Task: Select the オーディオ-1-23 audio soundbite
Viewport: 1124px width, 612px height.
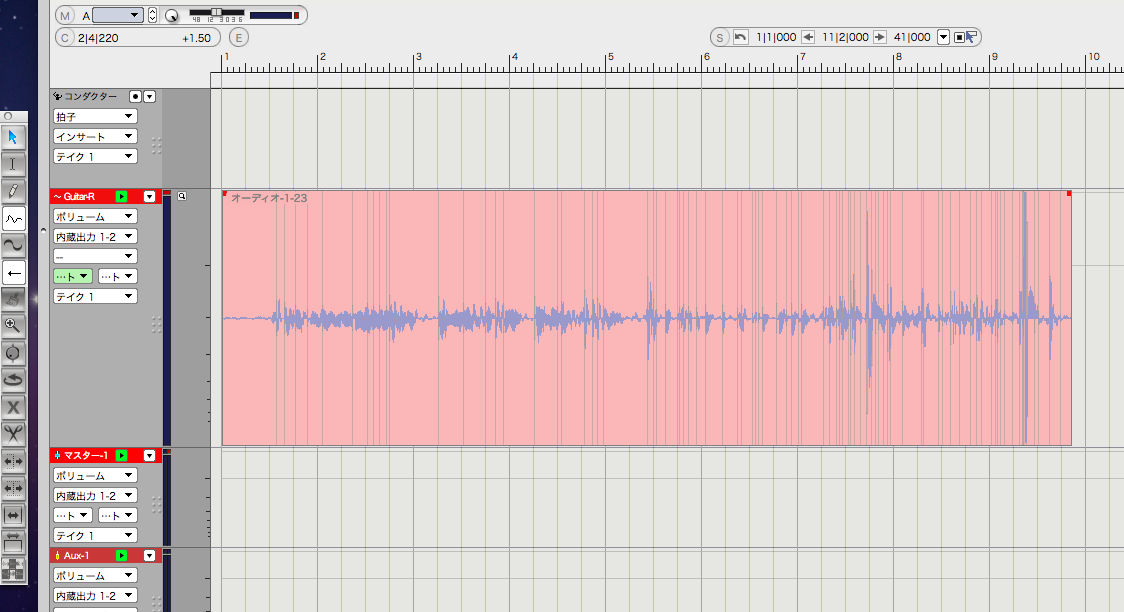Action: (647, 318)
